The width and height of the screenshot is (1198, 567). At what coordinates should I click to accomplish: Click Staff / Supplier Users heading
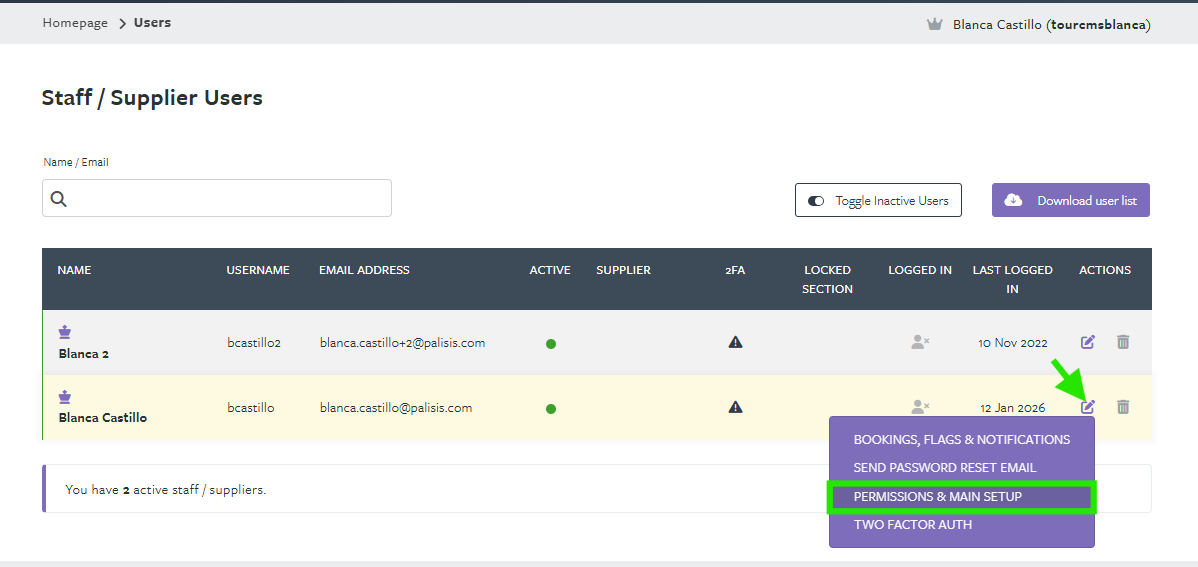152,98
